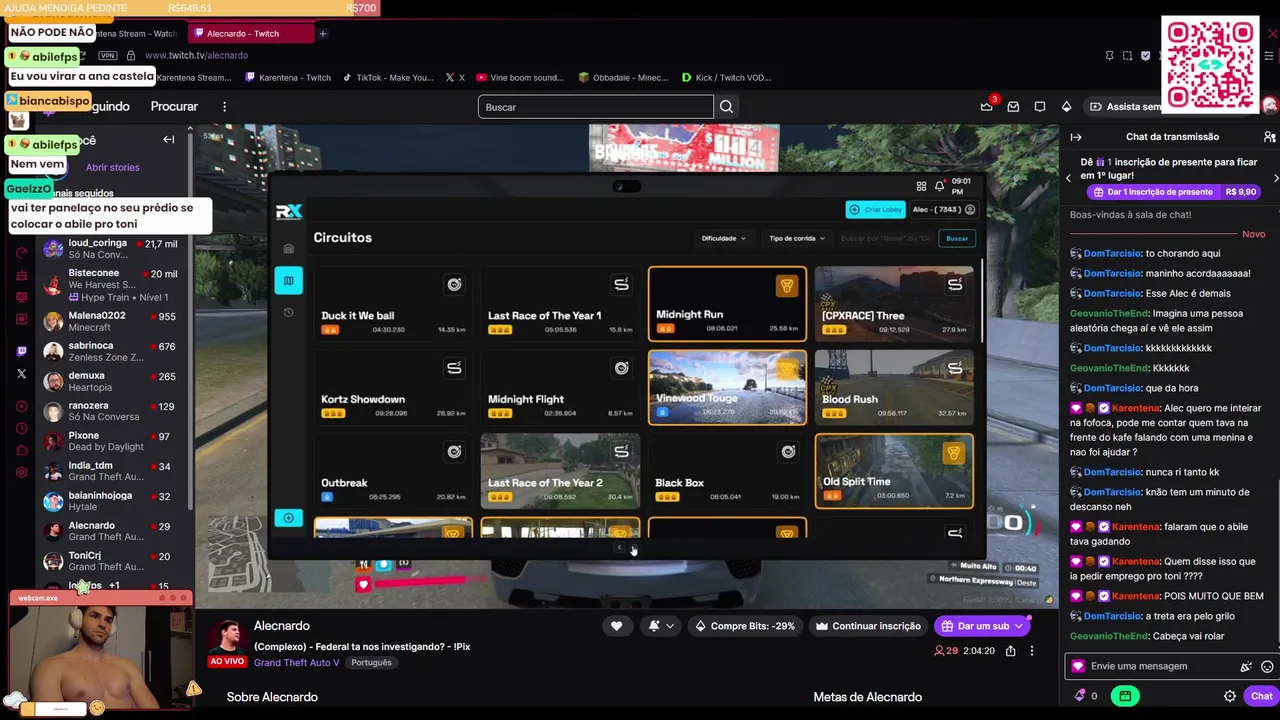1280x720 pixels.
Task: Click the Twitch search Buscar field
Action: point(596,107)
